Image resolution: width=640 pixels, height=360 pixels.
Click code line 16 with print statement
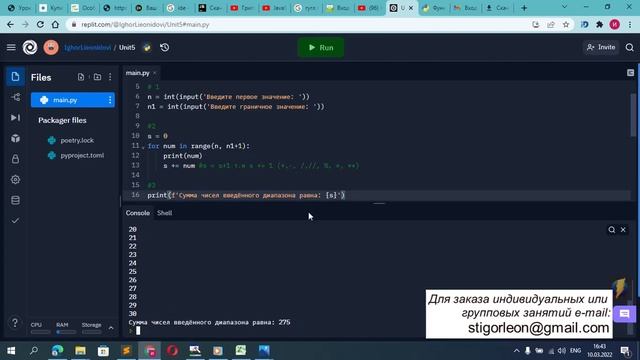coord(246,195)
